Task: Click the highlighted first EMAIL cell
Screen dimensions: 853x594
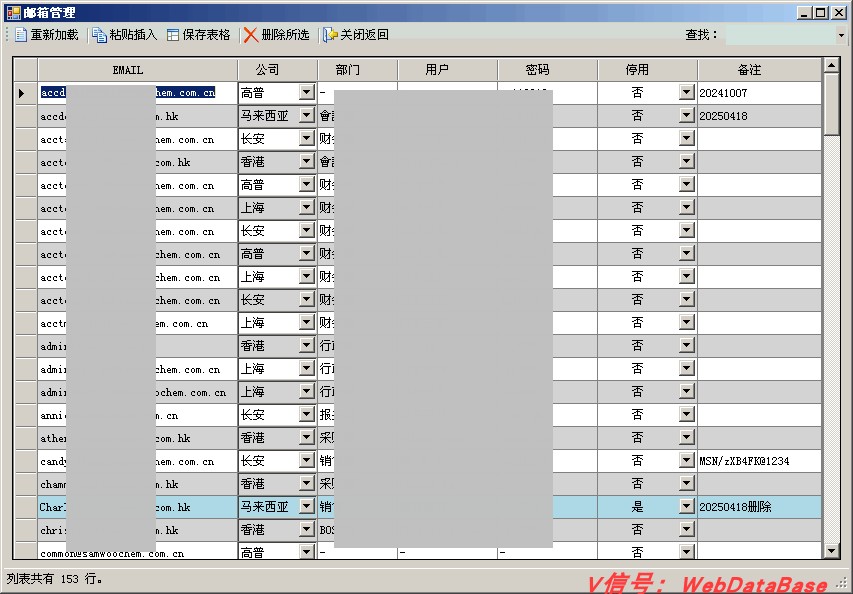Action: [x=138, y=93]
